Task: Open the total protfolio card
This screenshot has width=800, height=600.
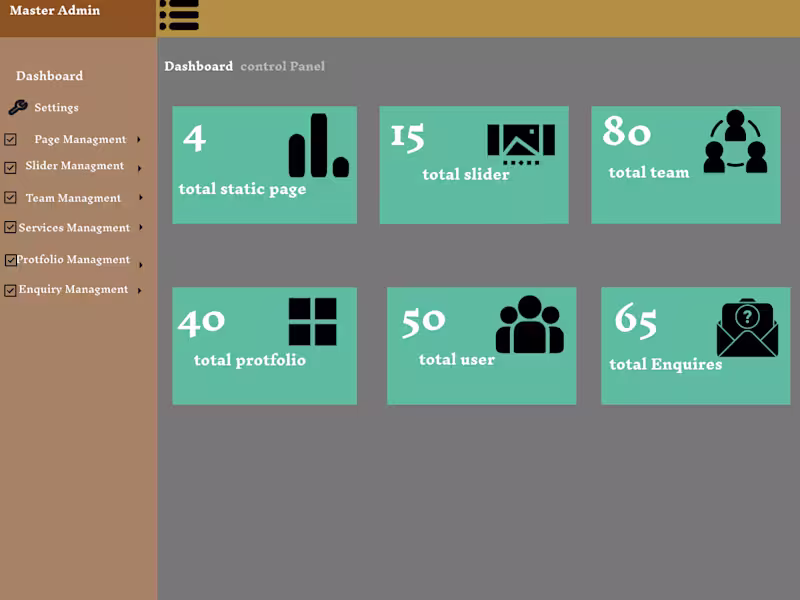Action: [264, 346]
